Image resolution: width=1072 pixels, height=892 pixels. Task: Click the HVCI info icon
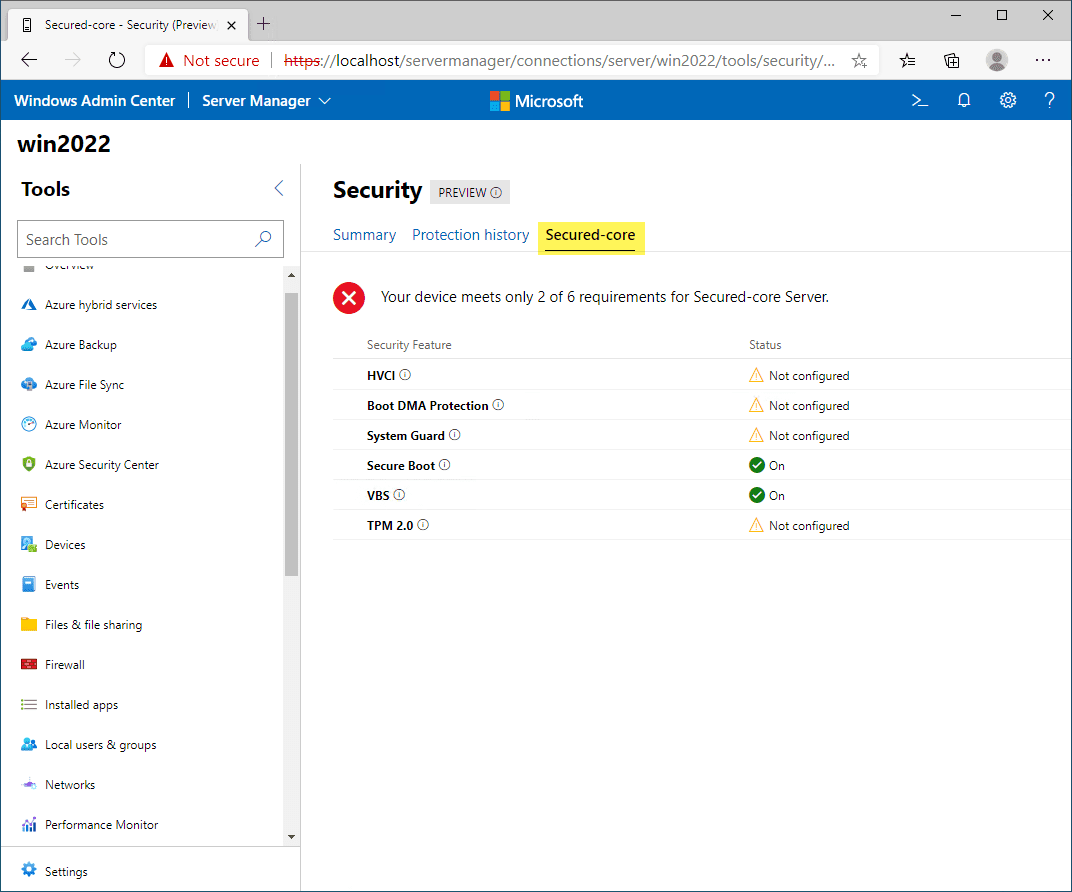point(405,375)
